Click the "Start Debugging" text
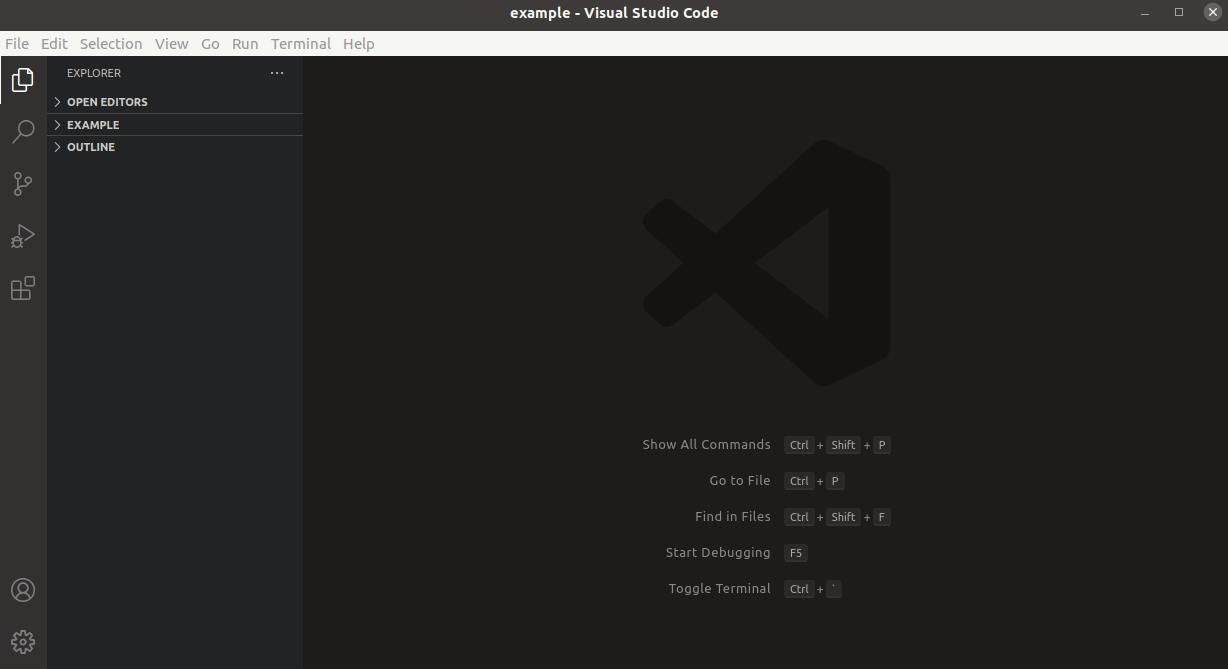This screenshot has width=1228, height=669. (718, 553)
